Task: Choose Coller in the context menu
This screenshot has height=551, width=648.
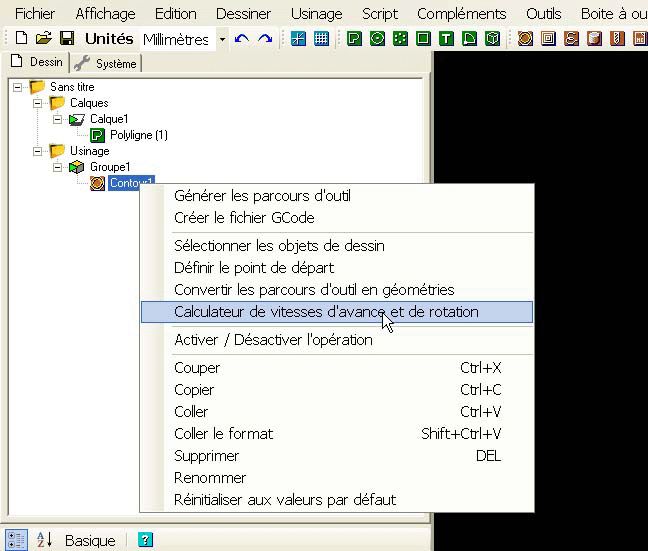Action: click(337, 411)
